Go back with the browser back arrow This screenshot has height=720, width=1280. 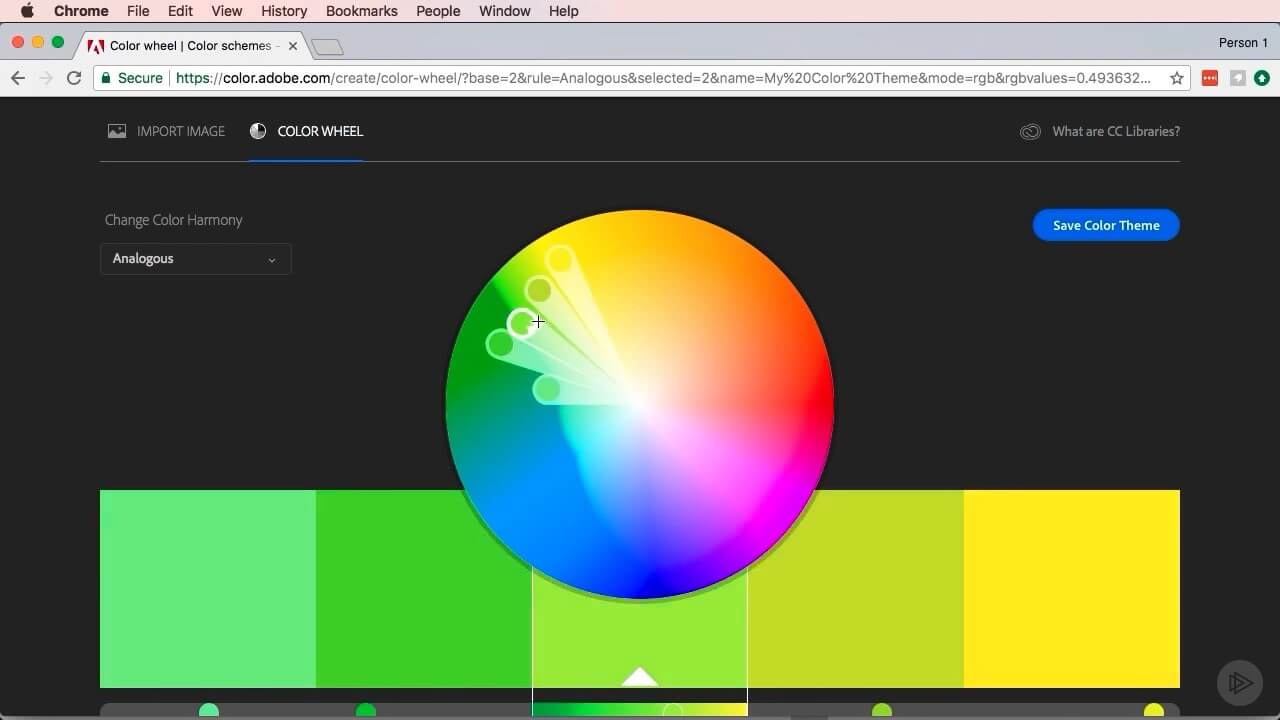coord(18,78)
